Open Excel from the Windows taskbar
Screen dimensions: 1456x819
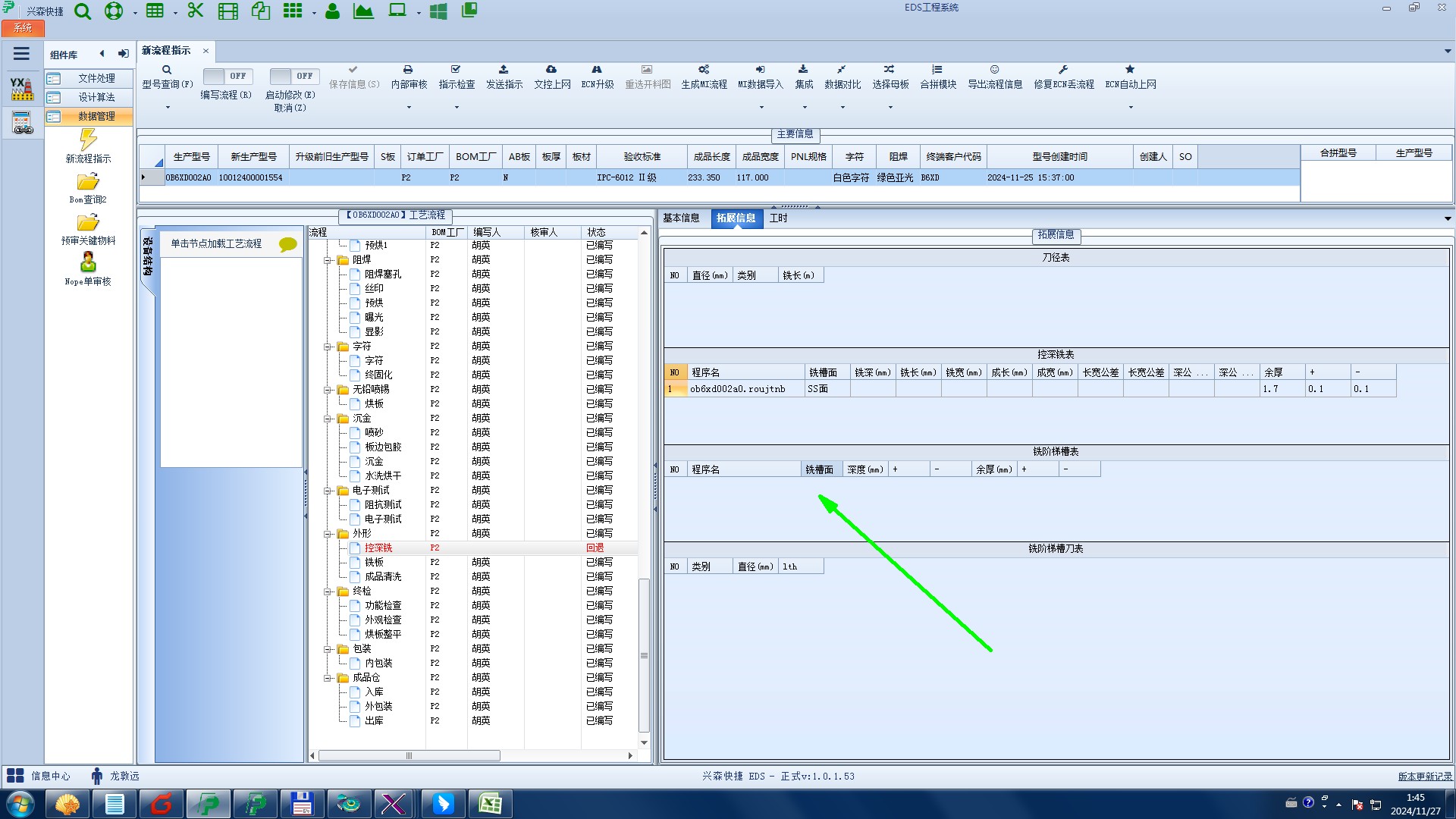coord(490,804)
